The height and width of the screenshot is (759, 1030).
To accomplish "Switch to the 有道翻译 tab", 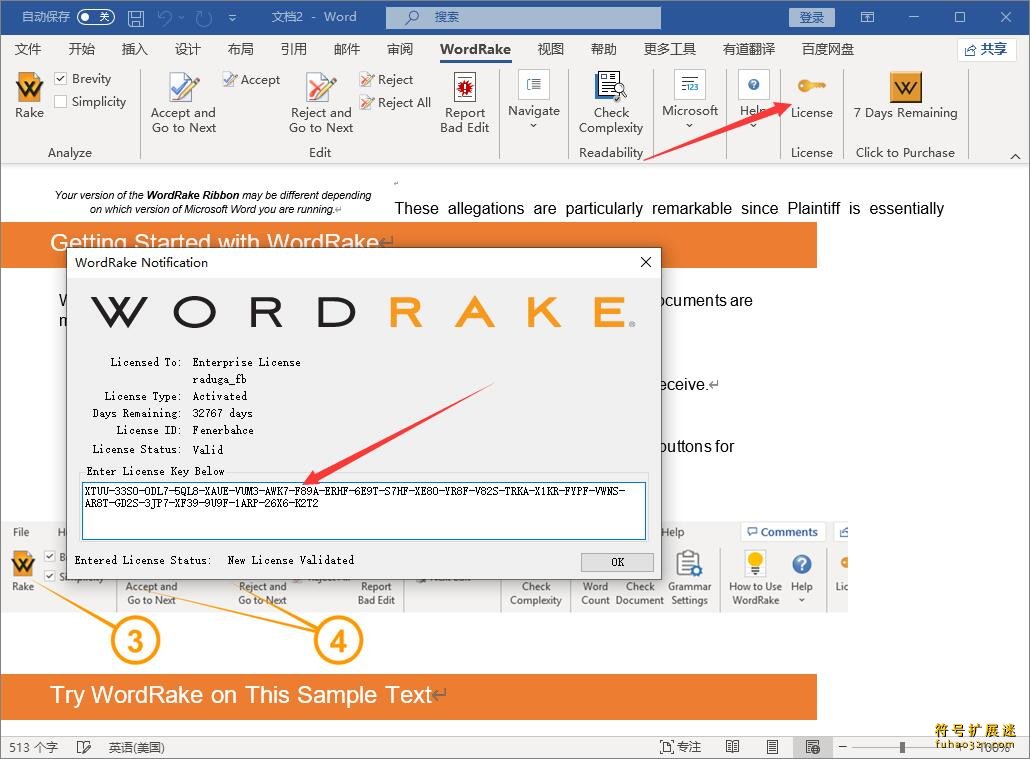I will point(749,49).
